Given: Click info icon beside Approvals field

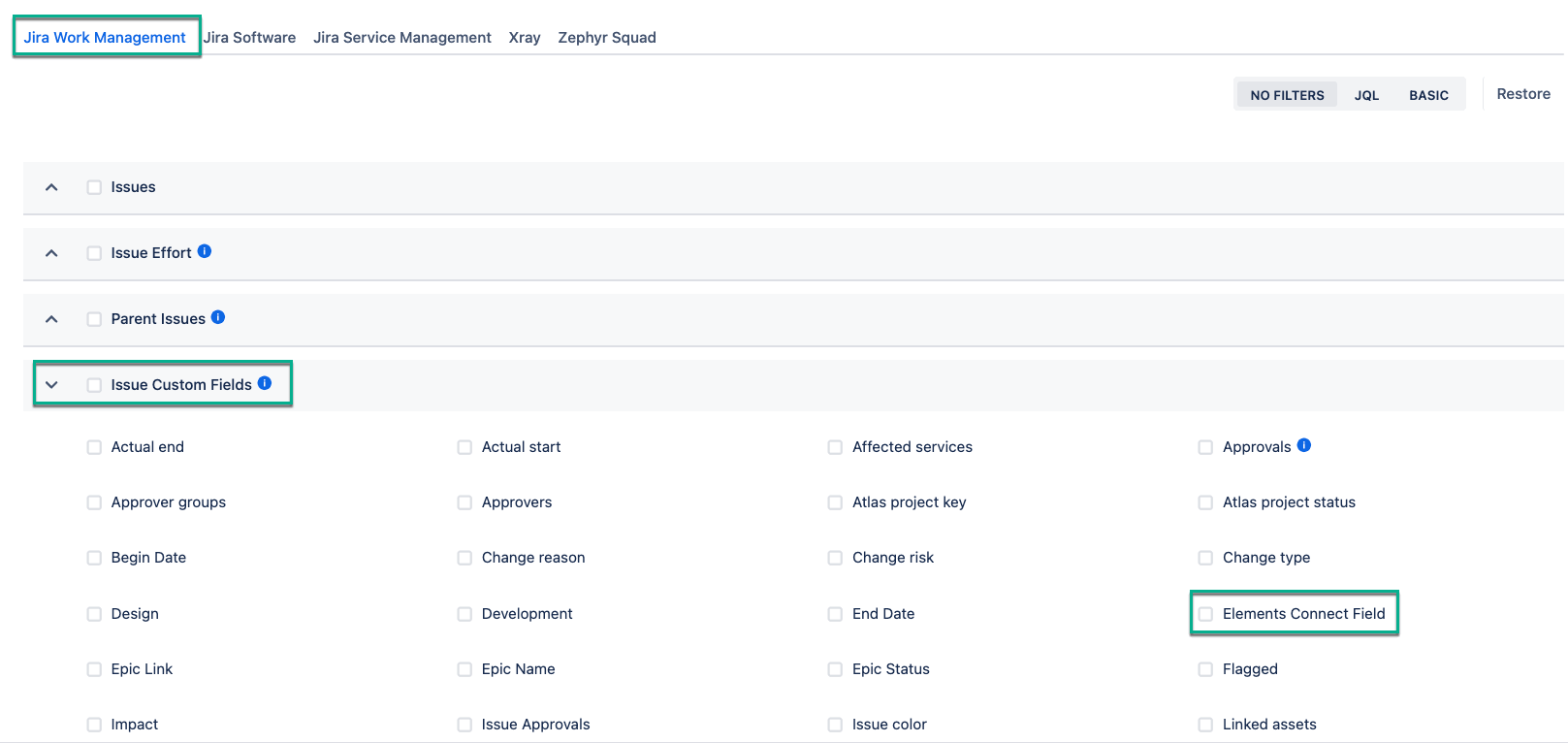Looking at the screenshot, I should (1304, 445).
